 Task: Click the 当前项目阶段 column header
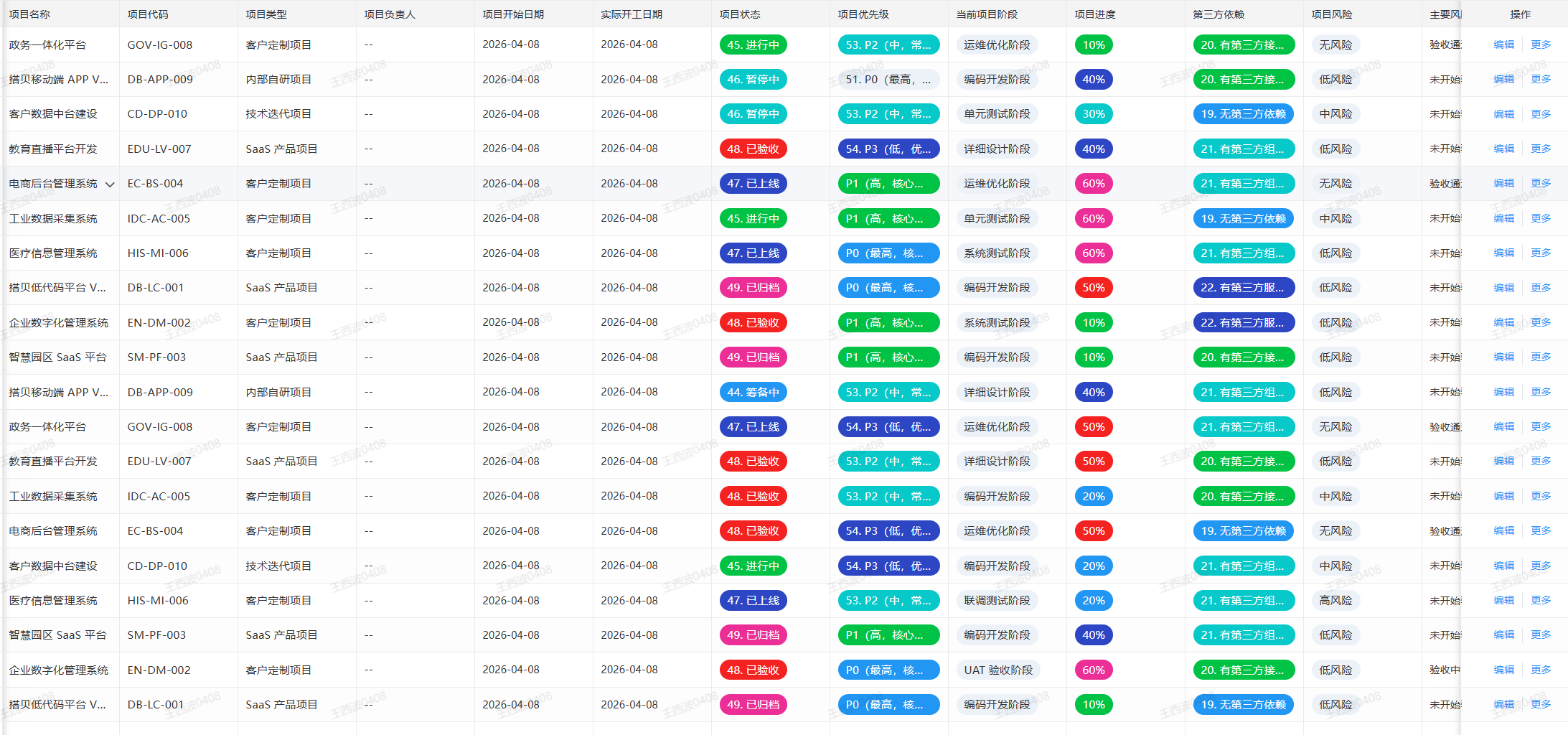(987, 14)
